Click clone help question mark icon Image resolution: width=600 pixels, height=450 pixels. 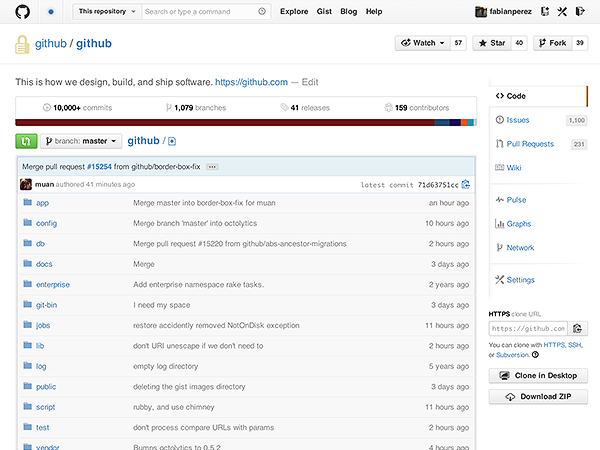click(535, 355)
